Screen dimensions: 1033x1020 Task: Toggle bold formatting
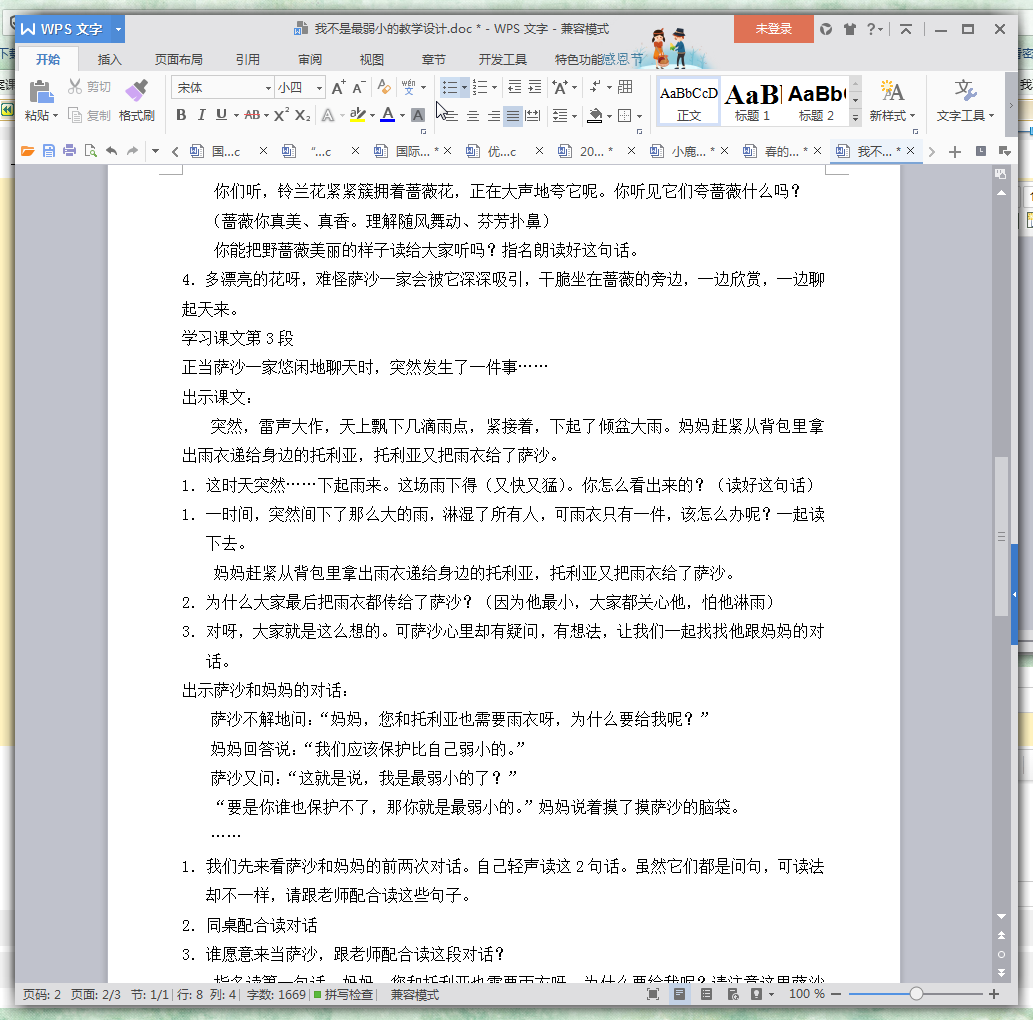(x=181, y=115)
